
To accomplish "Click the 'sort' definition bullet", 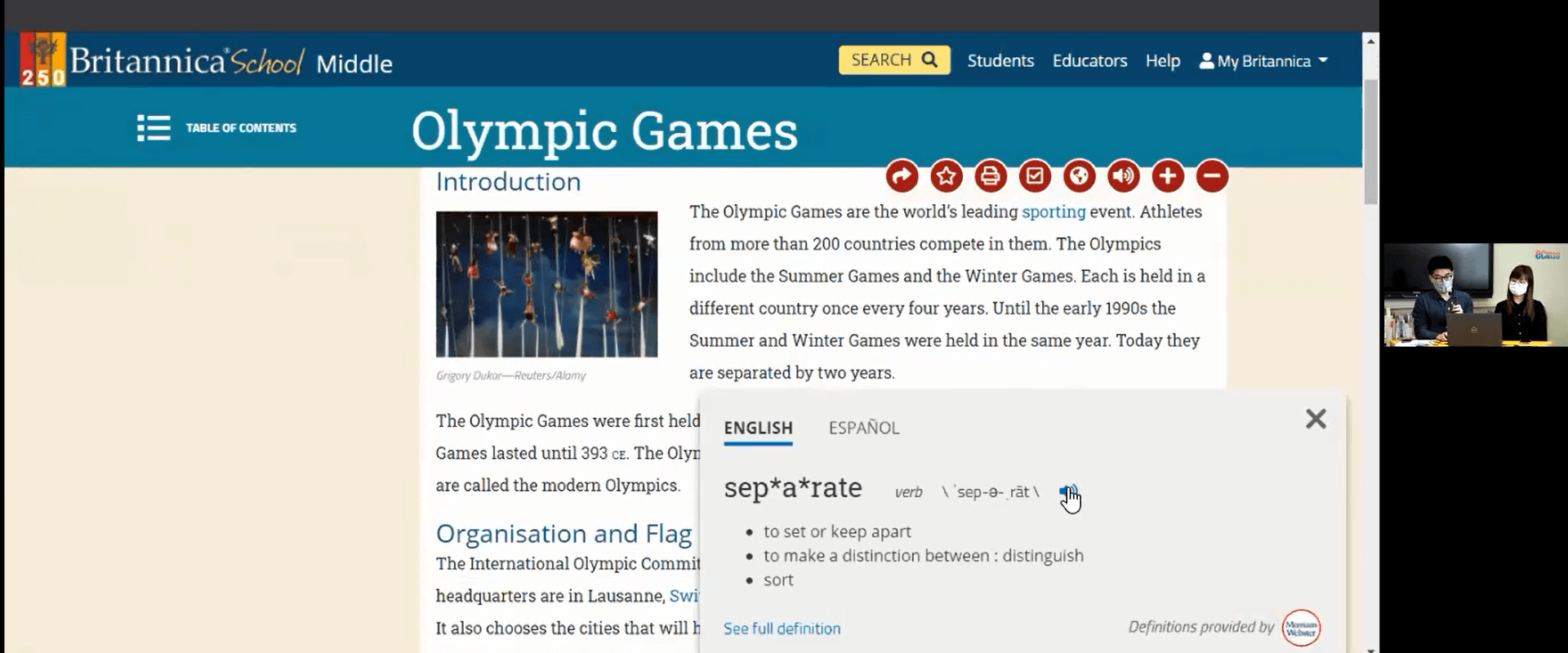I will [x=778, y=580].
